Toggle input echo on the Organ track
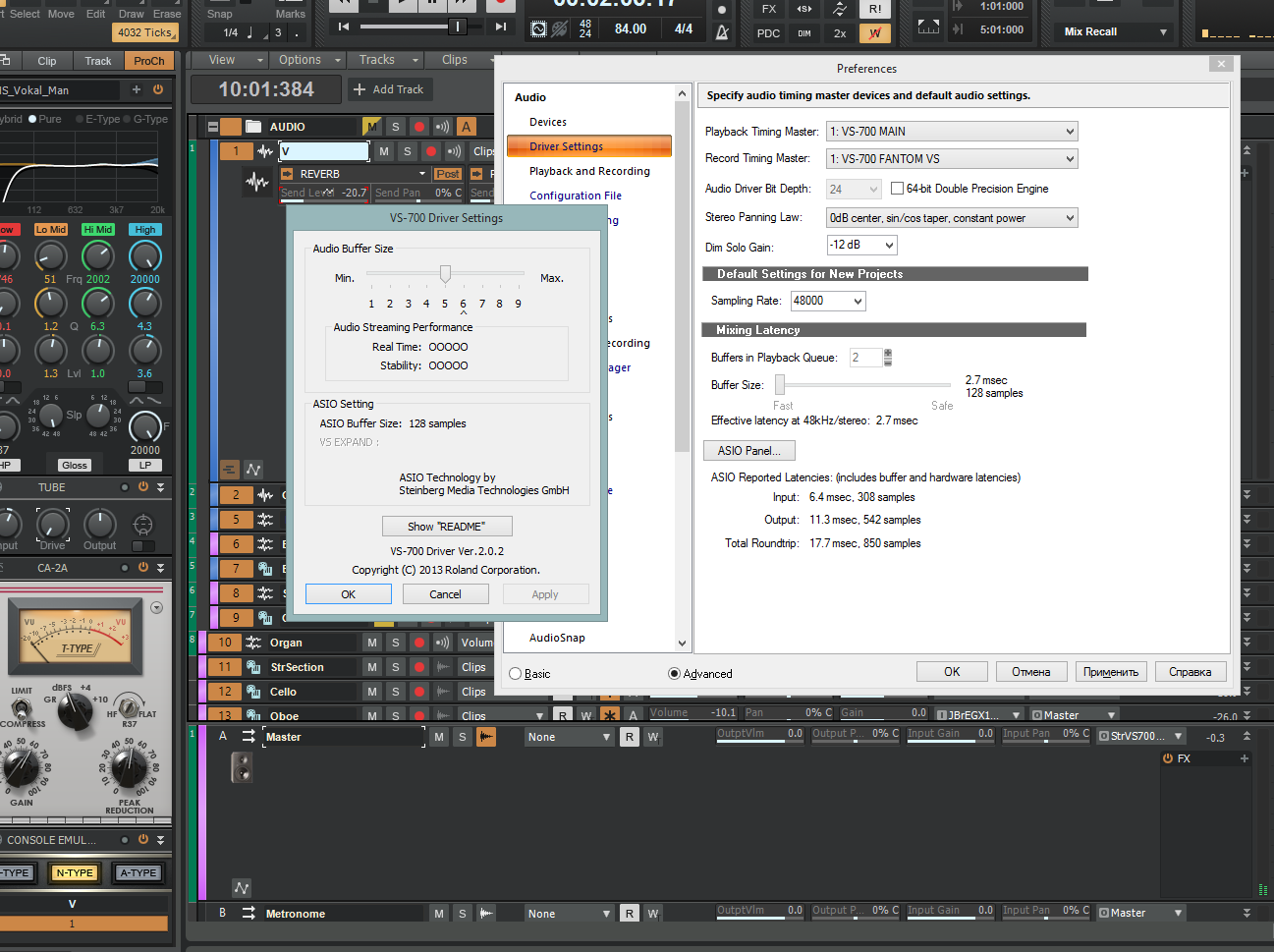The image size is (1274, 952). pos(442,643)
